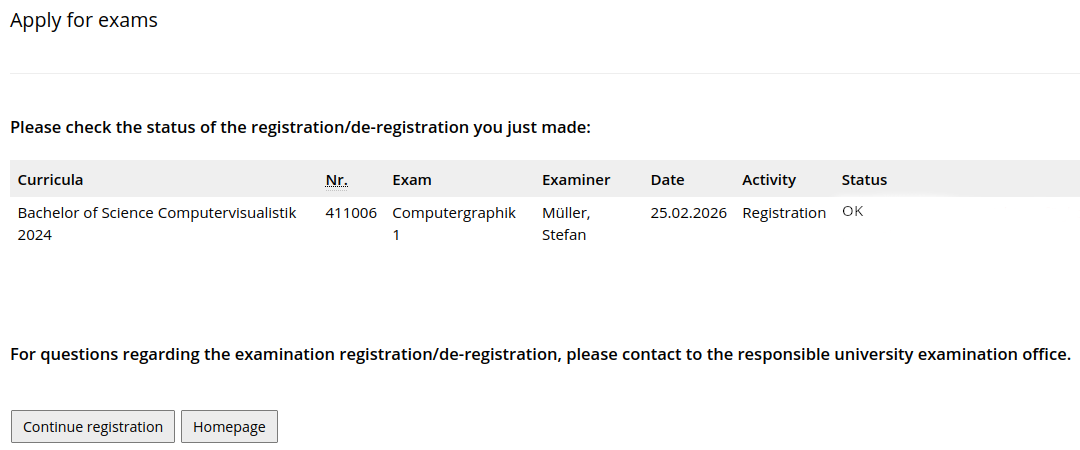Image resolution: width=1080 pixels, height=450 pixels.
Task: Click the Continue registration button
Action: [93, 427]
